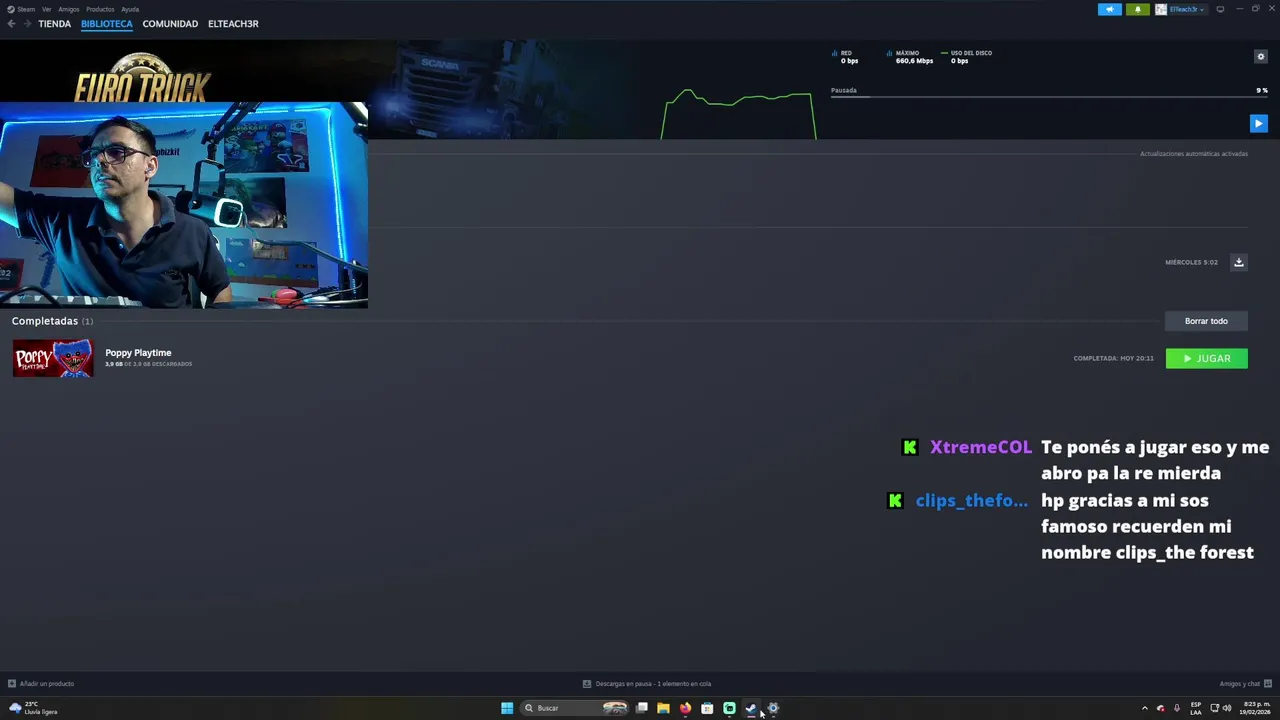Open the ESP LAA language indicator

[x=1196, y=708]
